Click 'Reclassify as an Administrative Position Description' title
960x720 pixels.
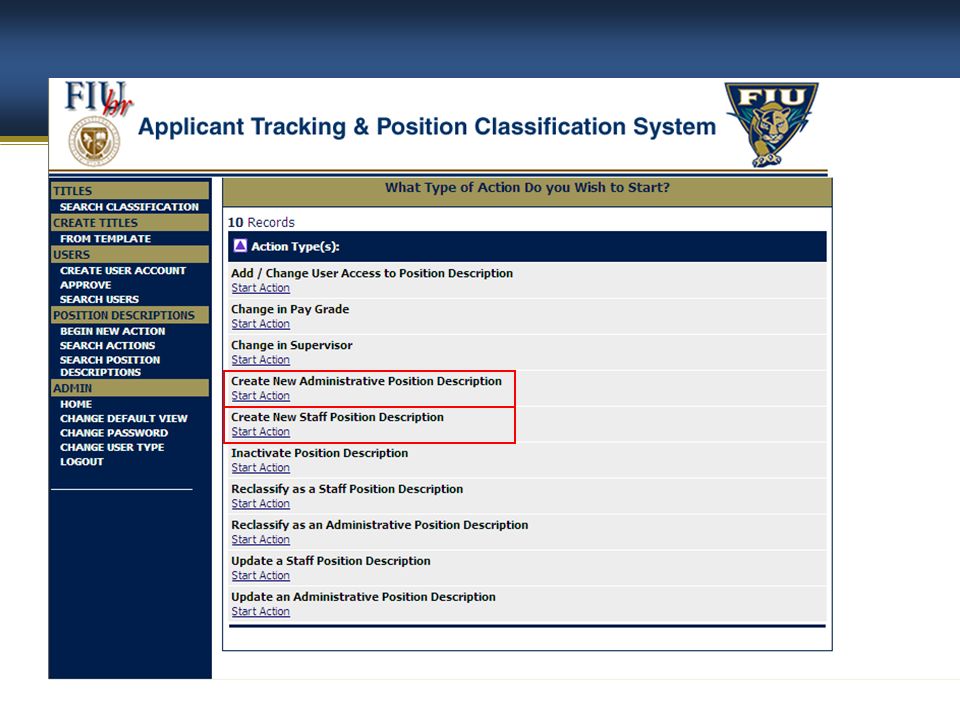tap(379, 525)
